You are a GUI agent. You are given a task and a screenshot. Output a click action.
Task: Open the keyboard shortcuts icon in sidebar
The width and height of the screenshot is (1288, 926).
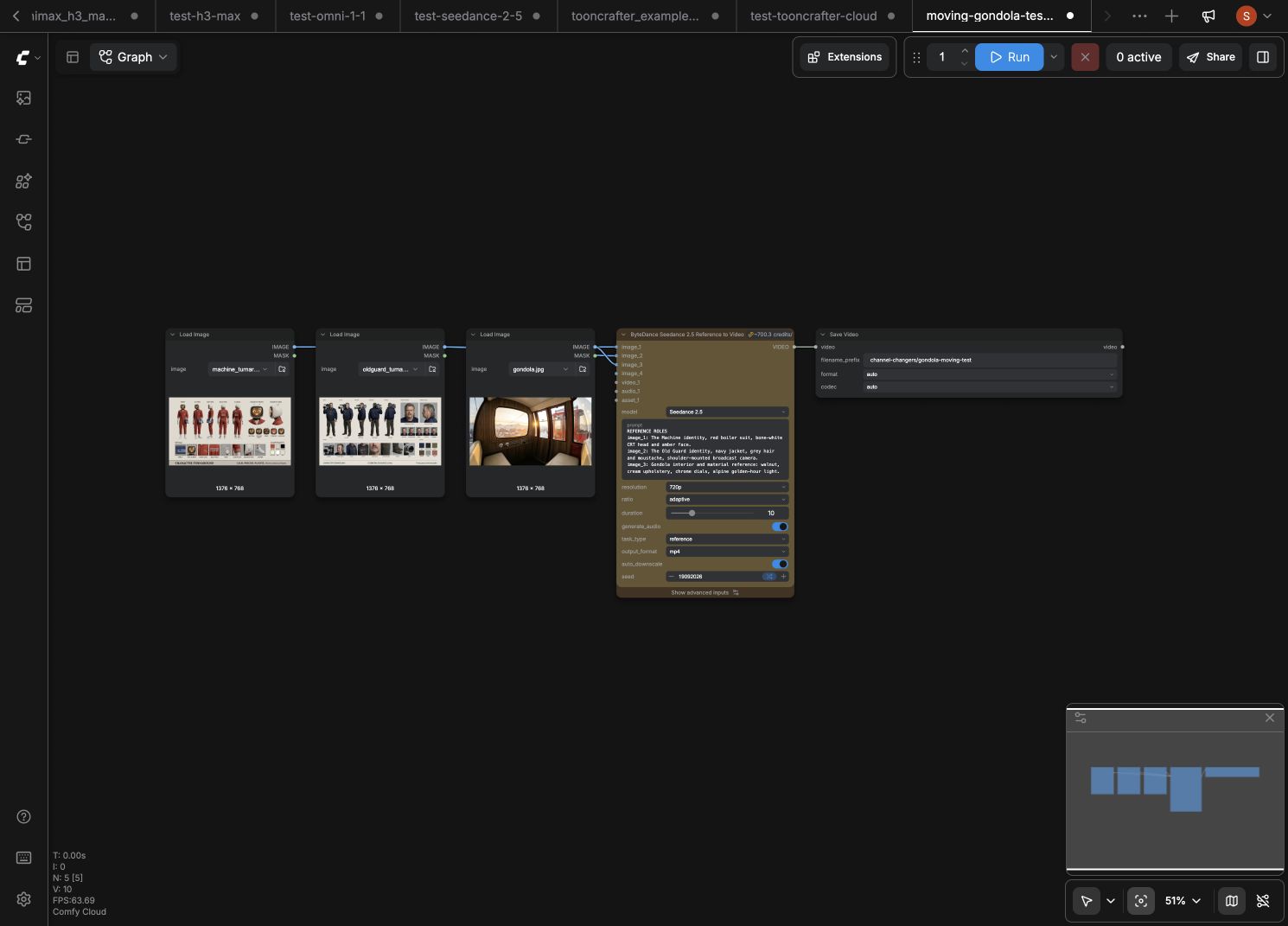pos(23,858)
